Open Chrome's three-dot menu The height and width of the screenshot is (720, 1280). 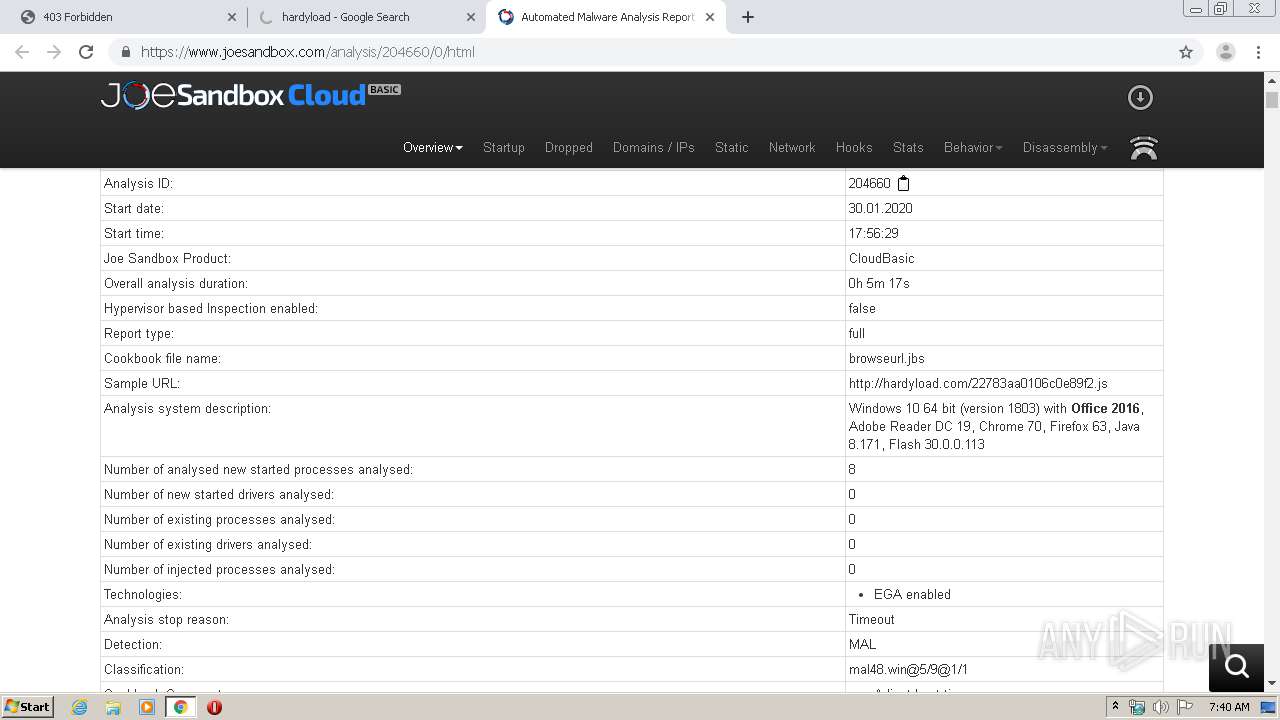pos(1258,52)
